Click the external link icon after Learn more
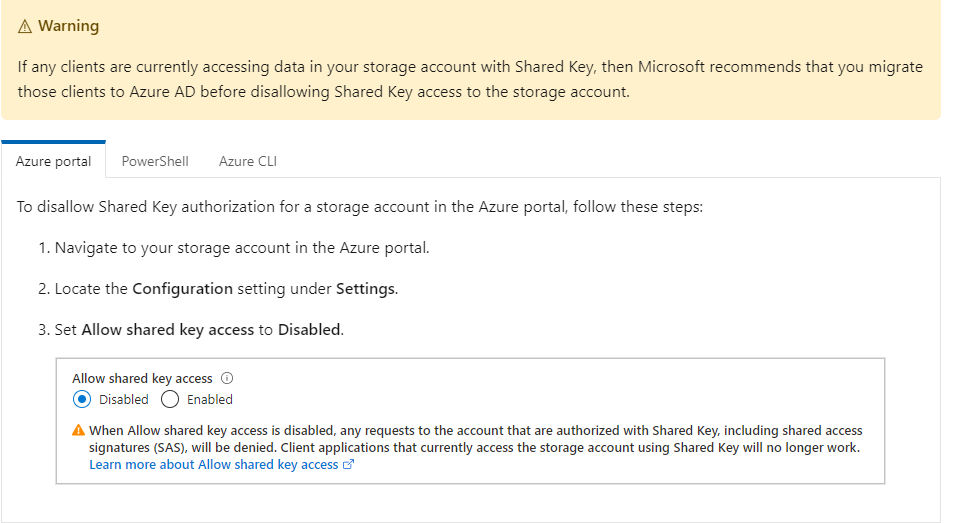This screenshot has width=960, height=523. click(x=349, y=465)
